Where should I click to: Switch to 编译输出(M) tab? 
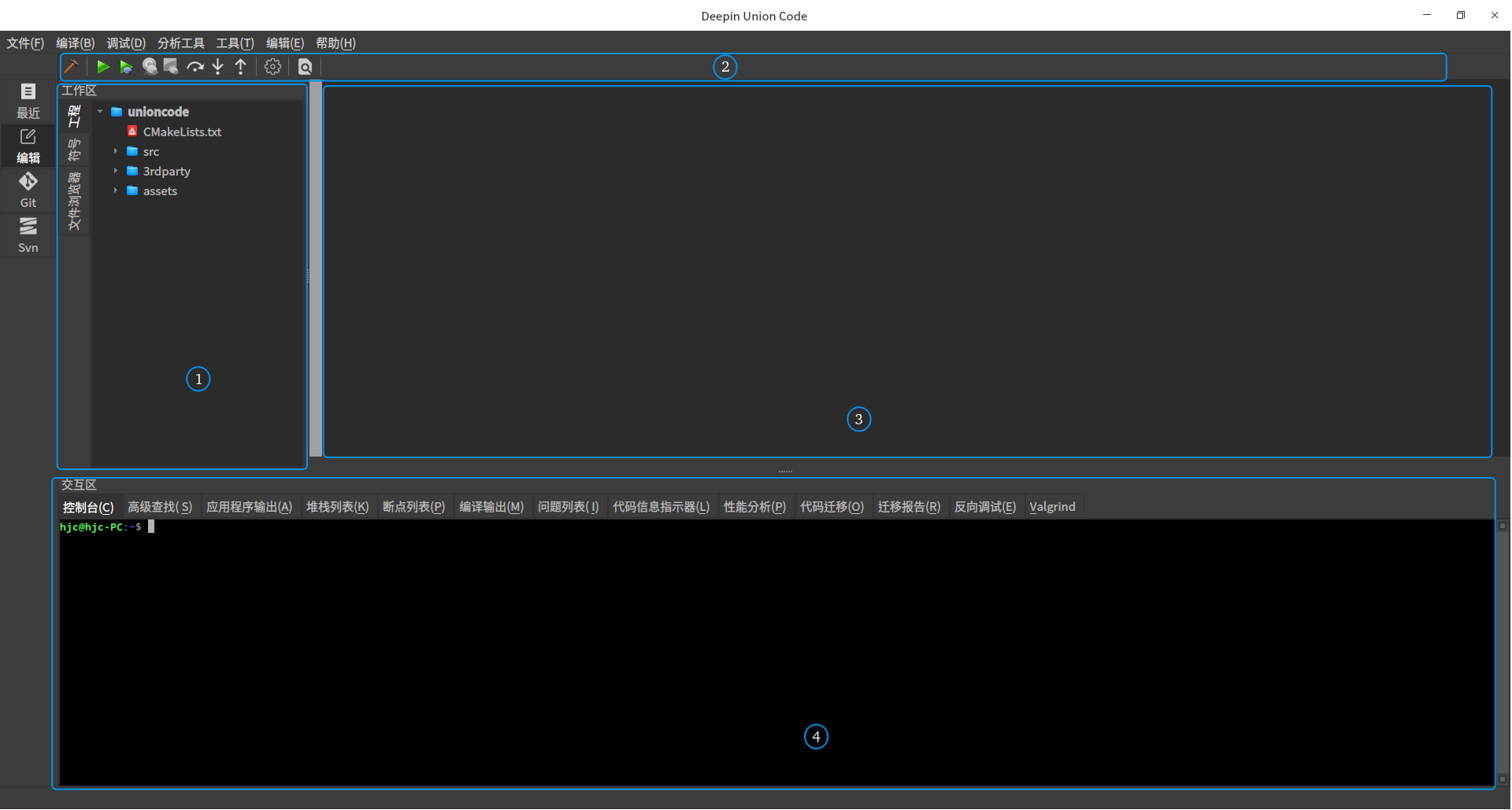(491, 507)
